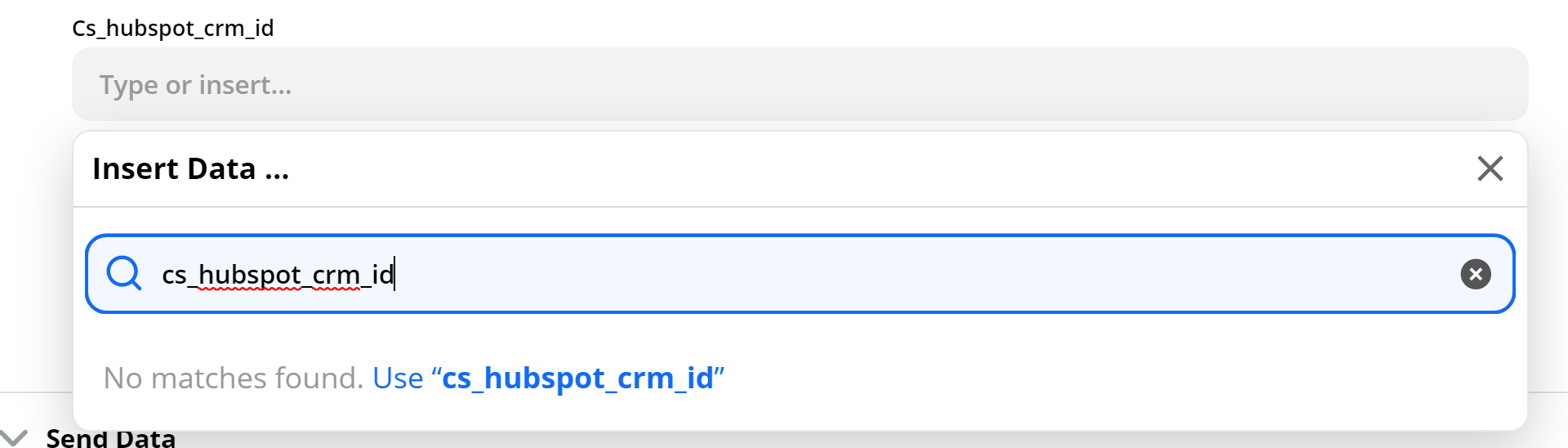1568x448 pixels.
Task: Click the word "Use" in the suggestion
Action: [398, 378]
